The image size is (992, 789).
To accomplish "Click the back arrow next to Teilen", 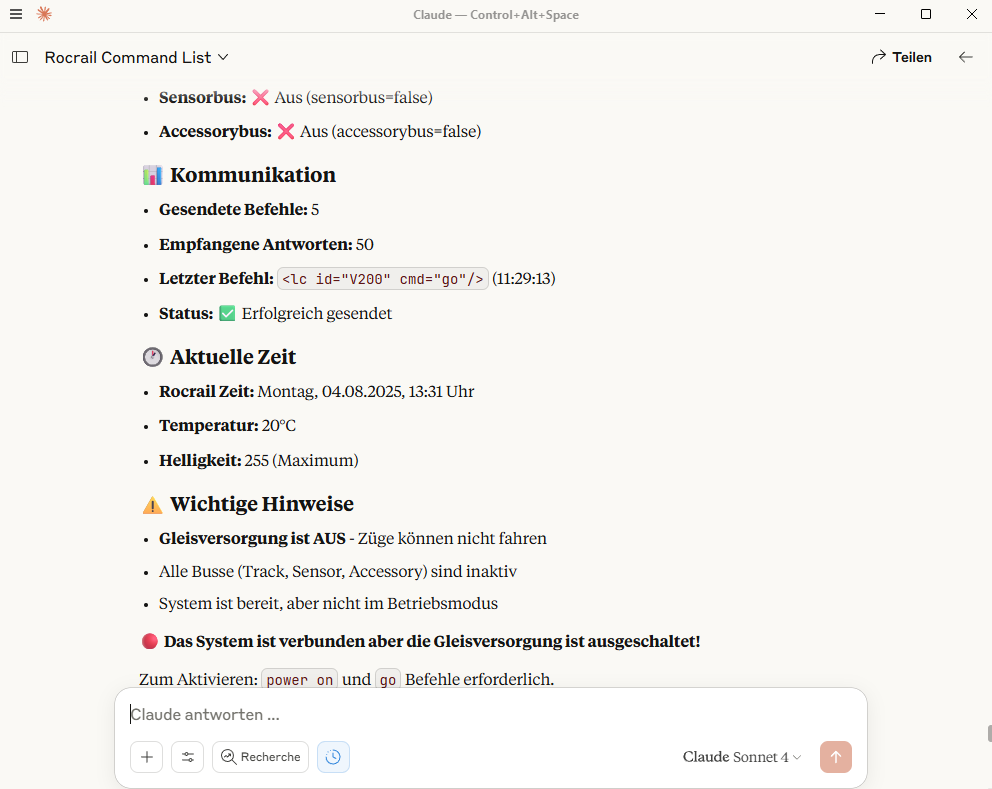I will click(x=965, y=58).
